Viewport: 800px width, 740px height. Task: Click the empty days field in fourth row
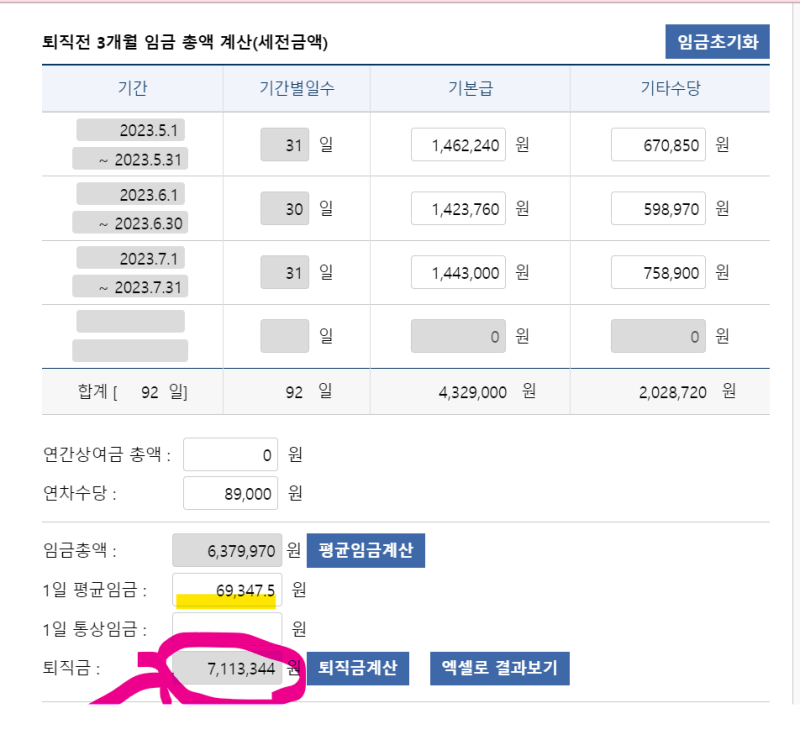coord(285,336)
